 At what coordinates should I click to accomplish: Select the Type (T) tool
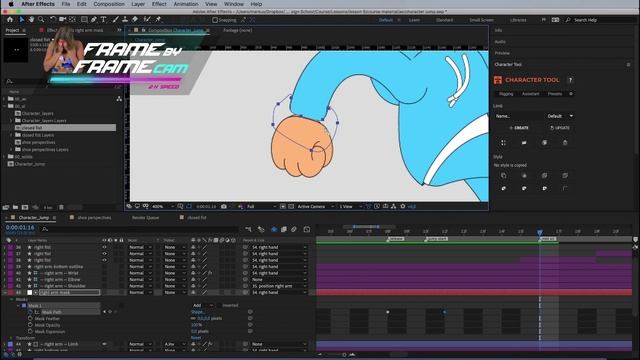[x=104, y=20]
